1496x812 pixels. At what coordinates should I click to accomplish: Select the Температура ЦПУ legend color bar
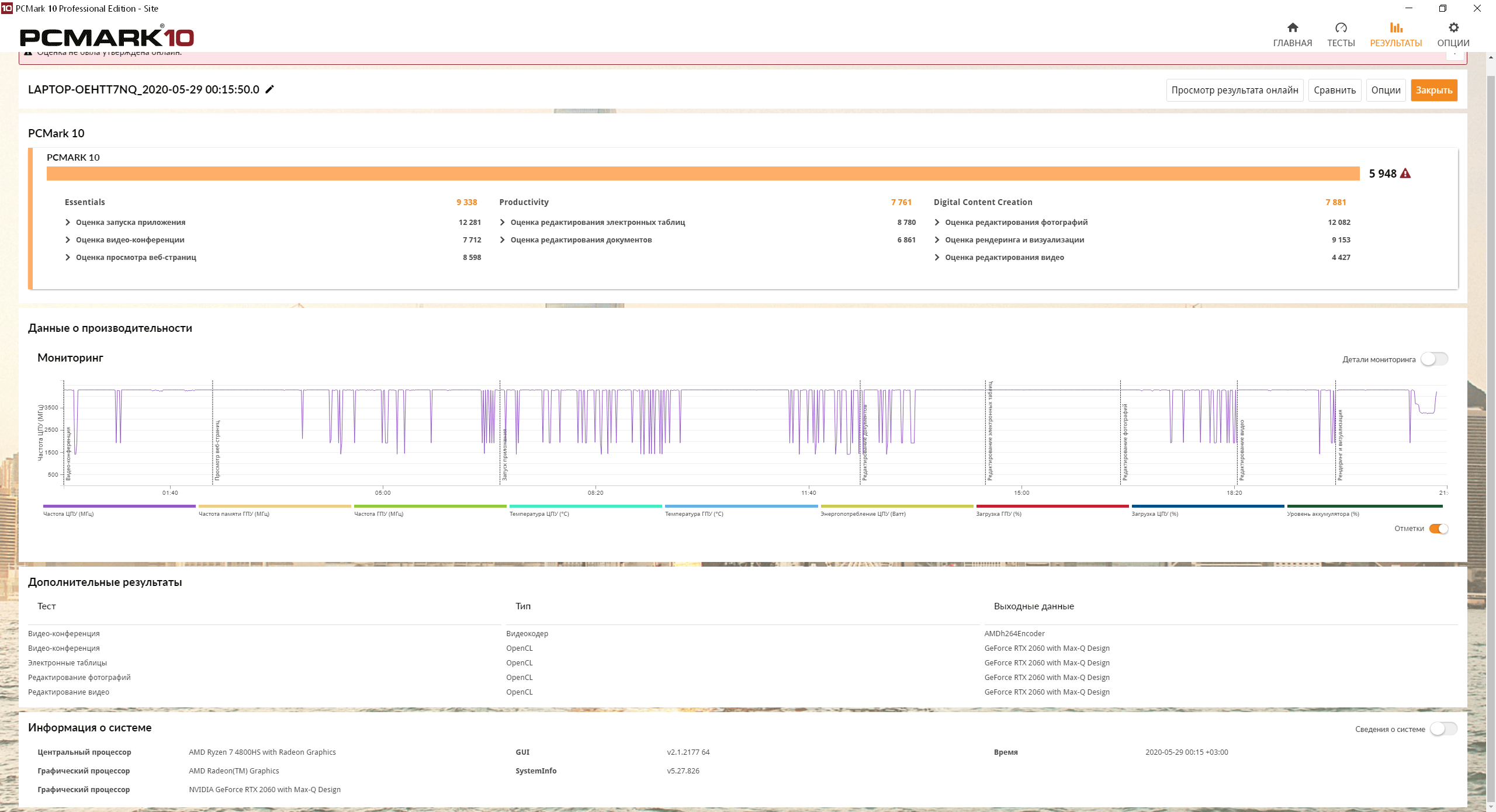pyautogui.click(x=585, y=506)
